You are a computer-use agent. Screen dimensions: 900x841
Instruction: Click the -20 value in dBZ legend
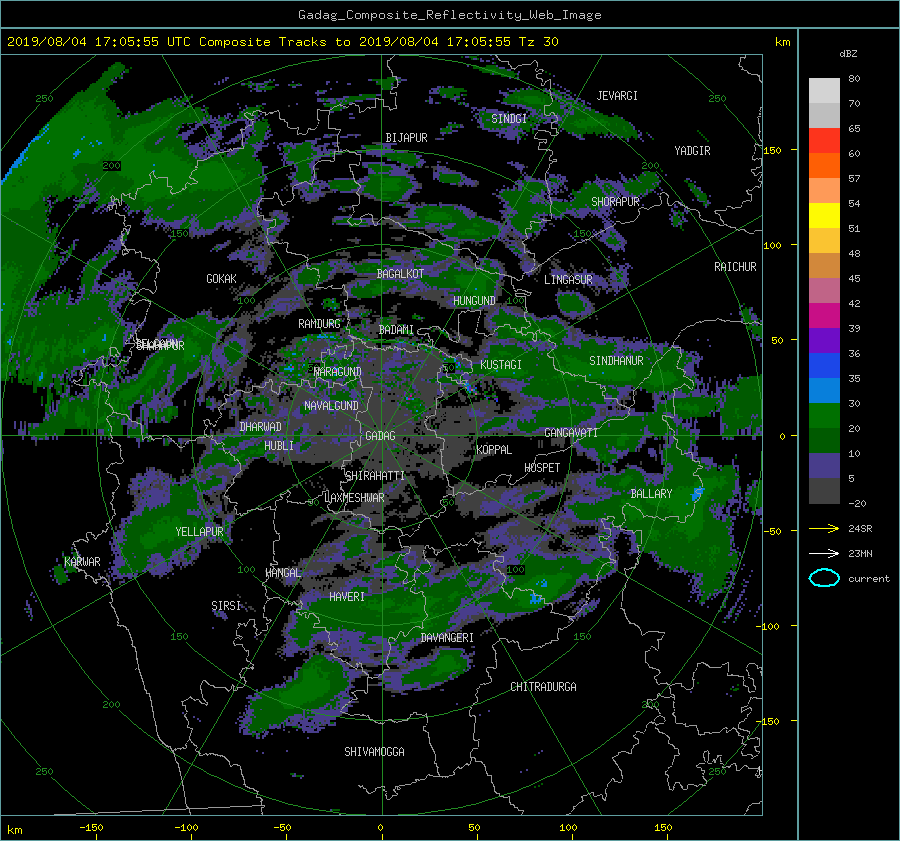(x=857, y=503)
